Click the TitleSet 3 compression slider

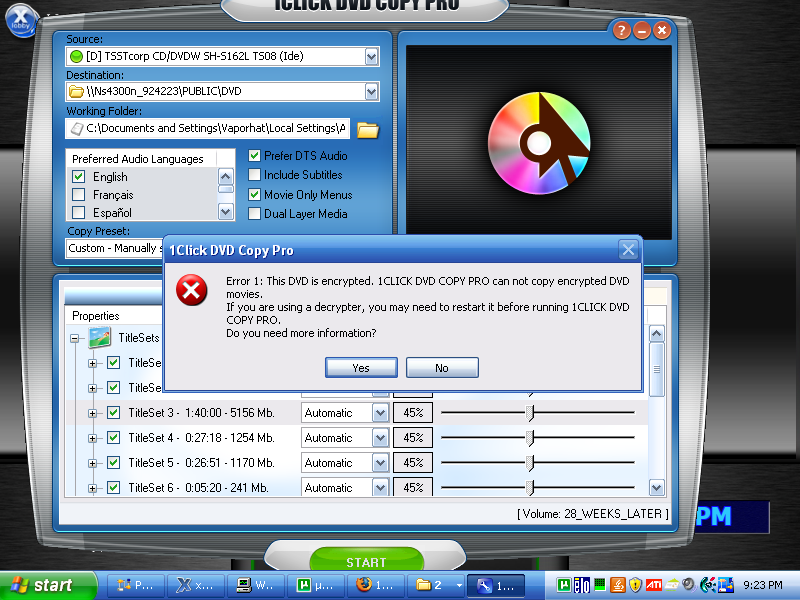(537, 413)
